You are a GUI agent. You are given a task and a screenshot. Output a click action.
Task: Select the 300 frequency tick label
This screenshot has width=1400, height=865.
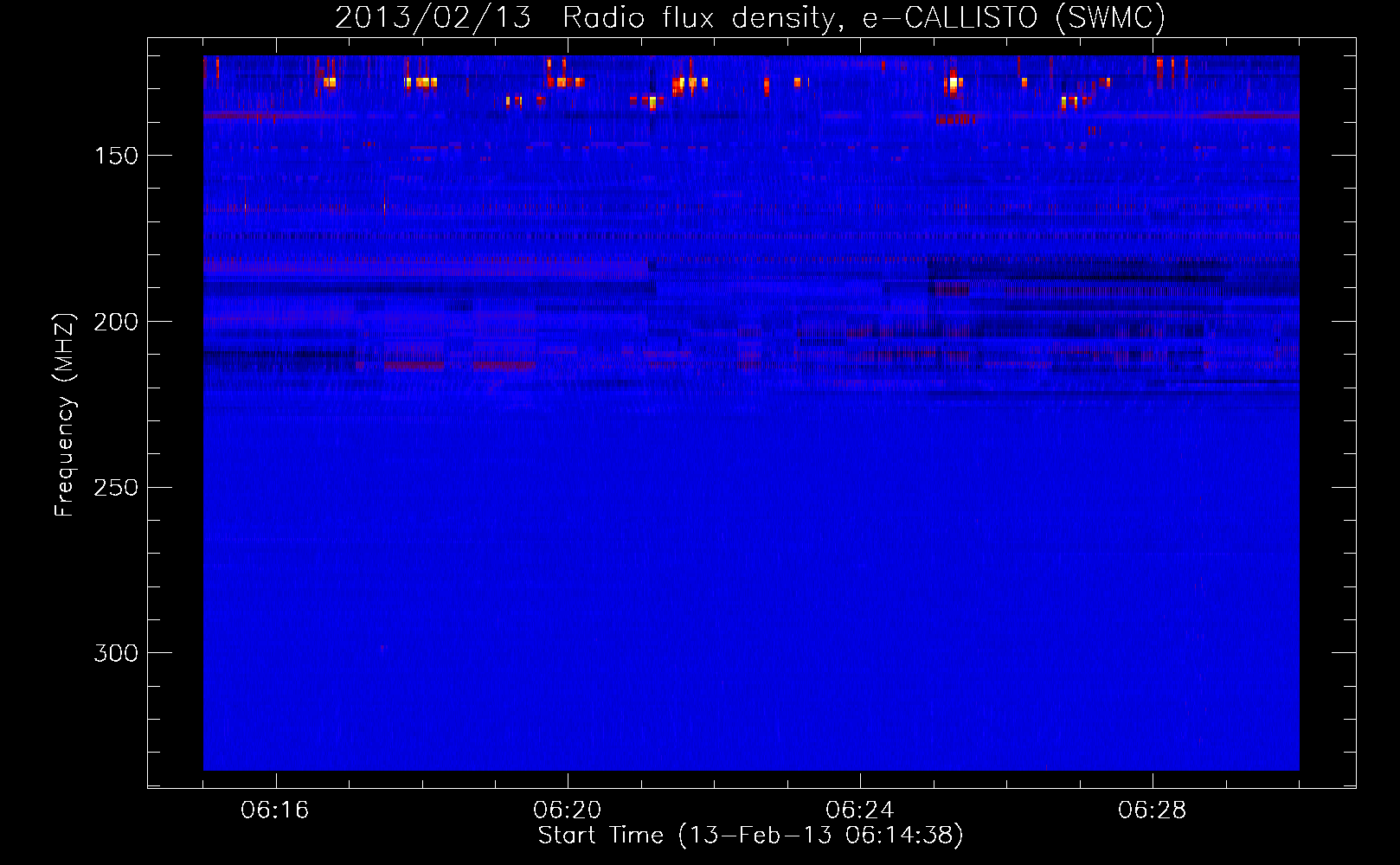click(x=116, y=653)
